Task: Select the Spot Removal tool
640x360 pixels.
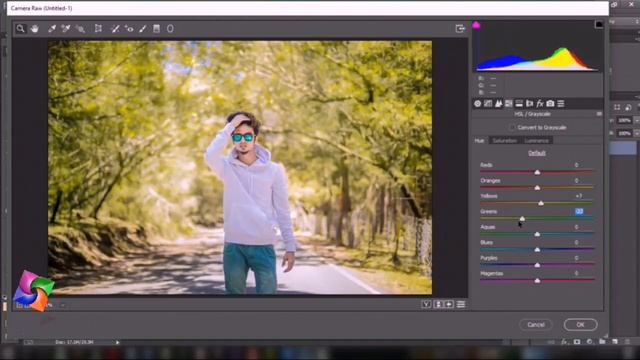Action: 115,29
